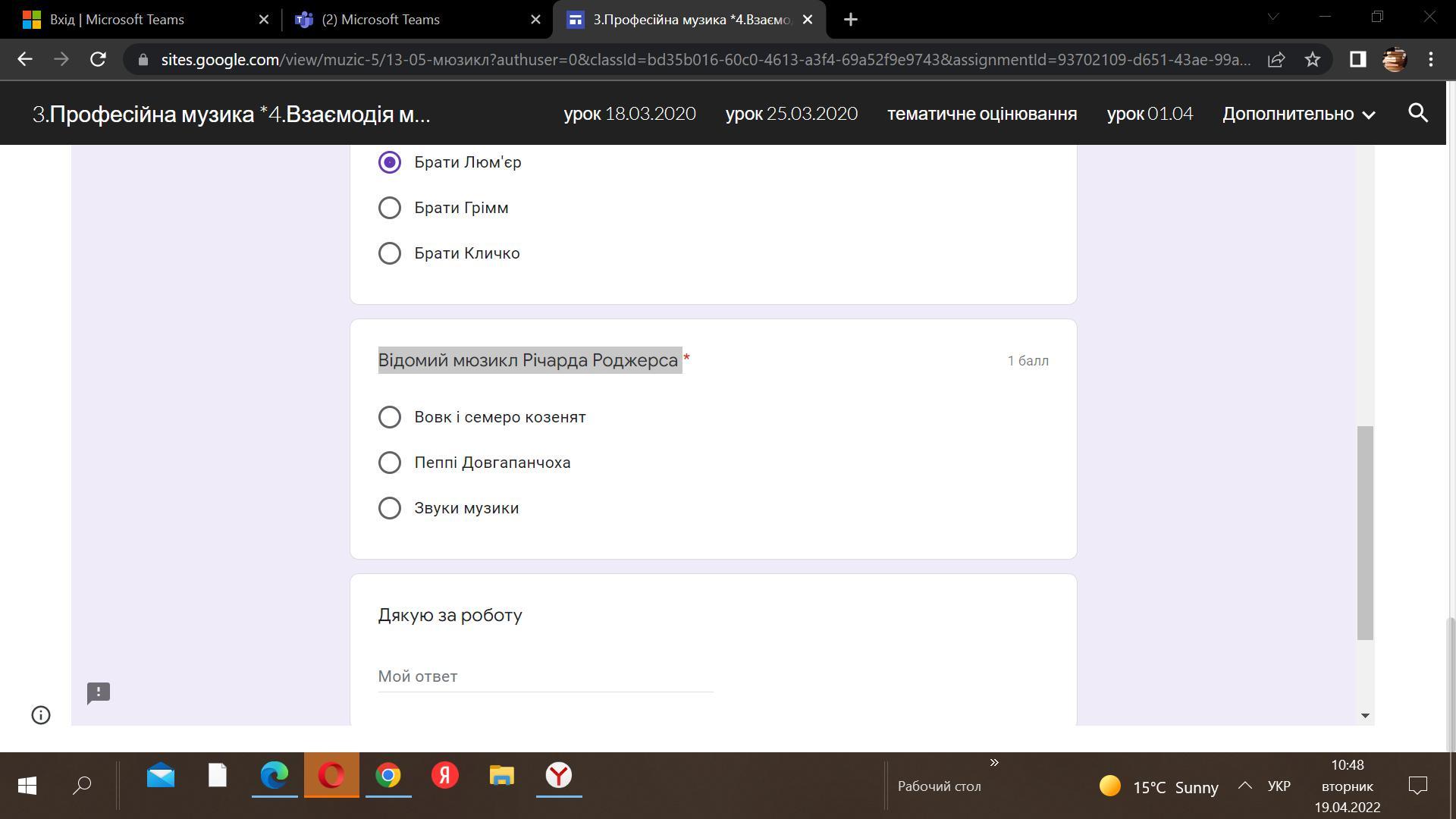
Task: Click the site search magnifier icon
Action: click(1417, 114)
